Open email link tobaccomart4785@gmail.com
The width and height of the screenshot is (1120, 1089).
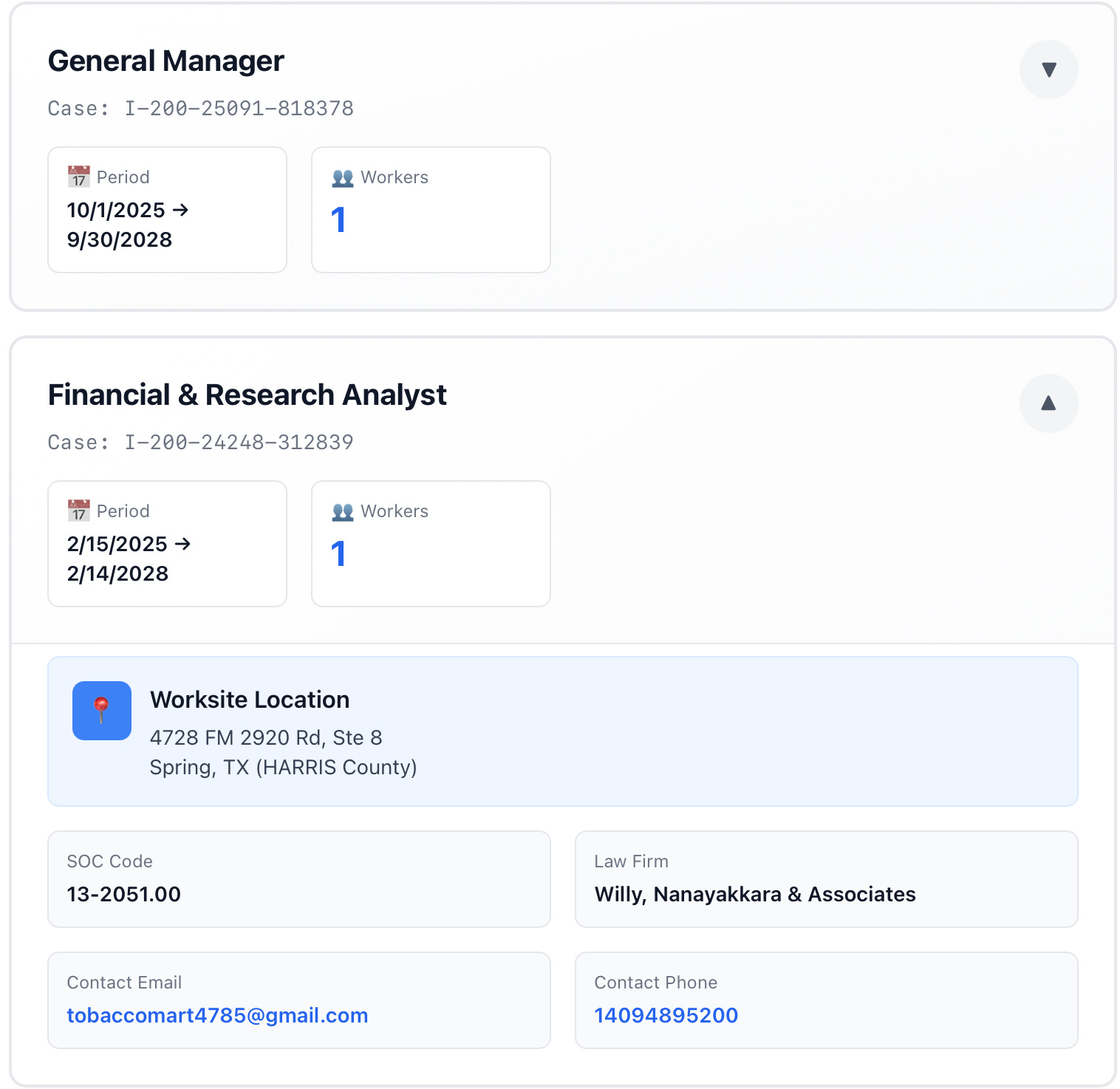click(x=217, y=1015)
